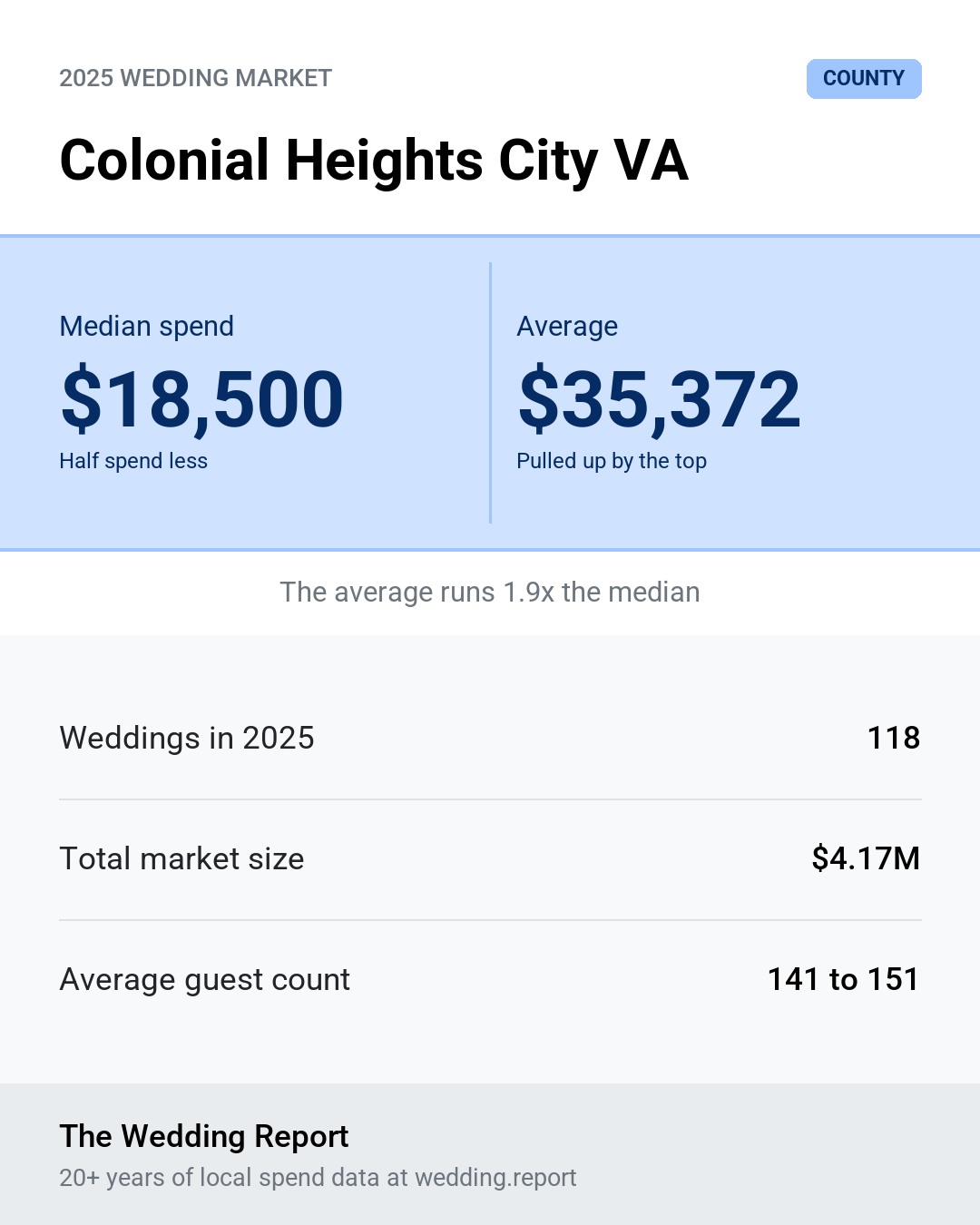Select the Median spend label
The image size is (980, 1225).
tap(147, 326)
